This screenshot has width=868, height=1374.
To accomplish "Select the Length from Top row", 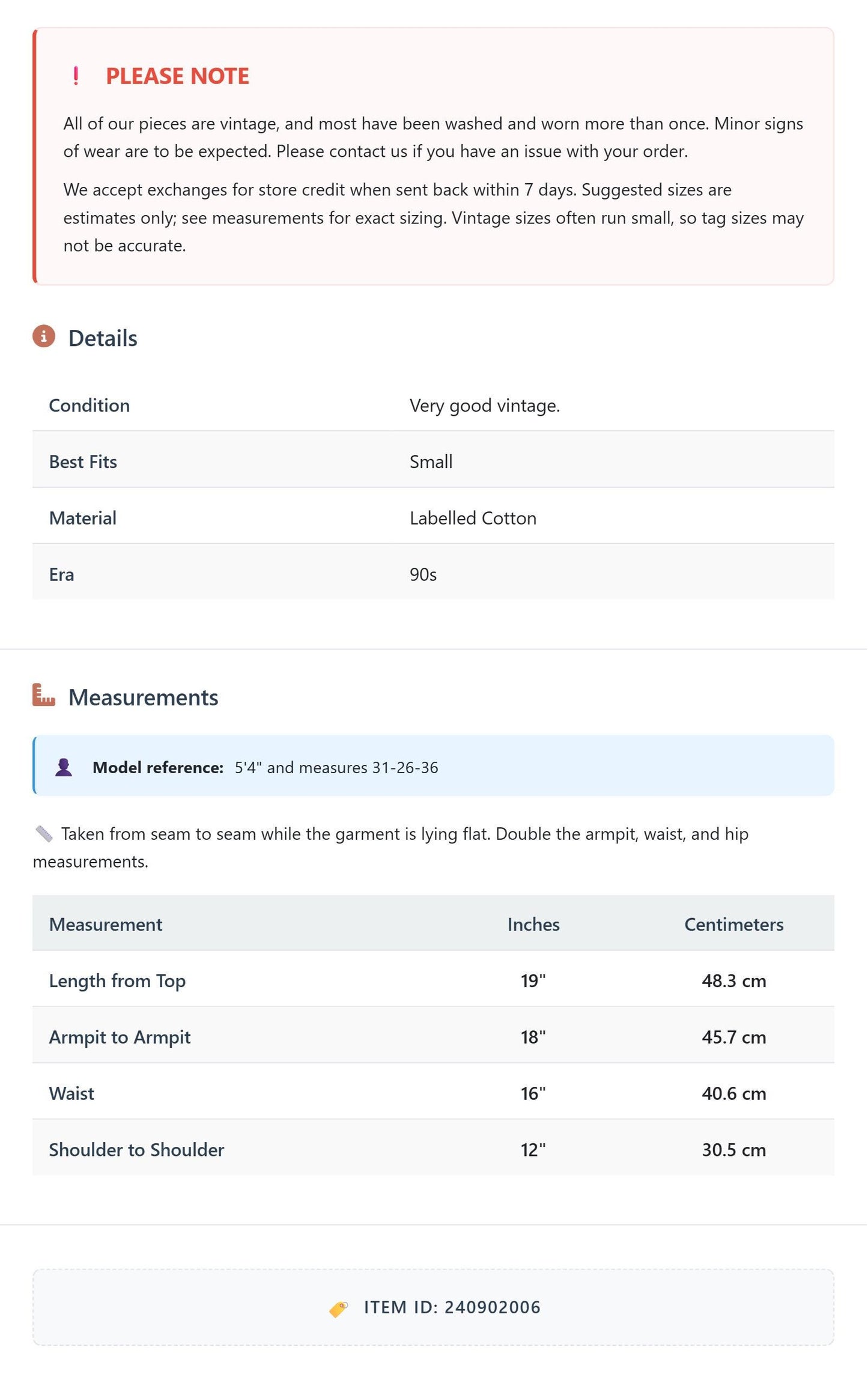I will tap(433, 979).
